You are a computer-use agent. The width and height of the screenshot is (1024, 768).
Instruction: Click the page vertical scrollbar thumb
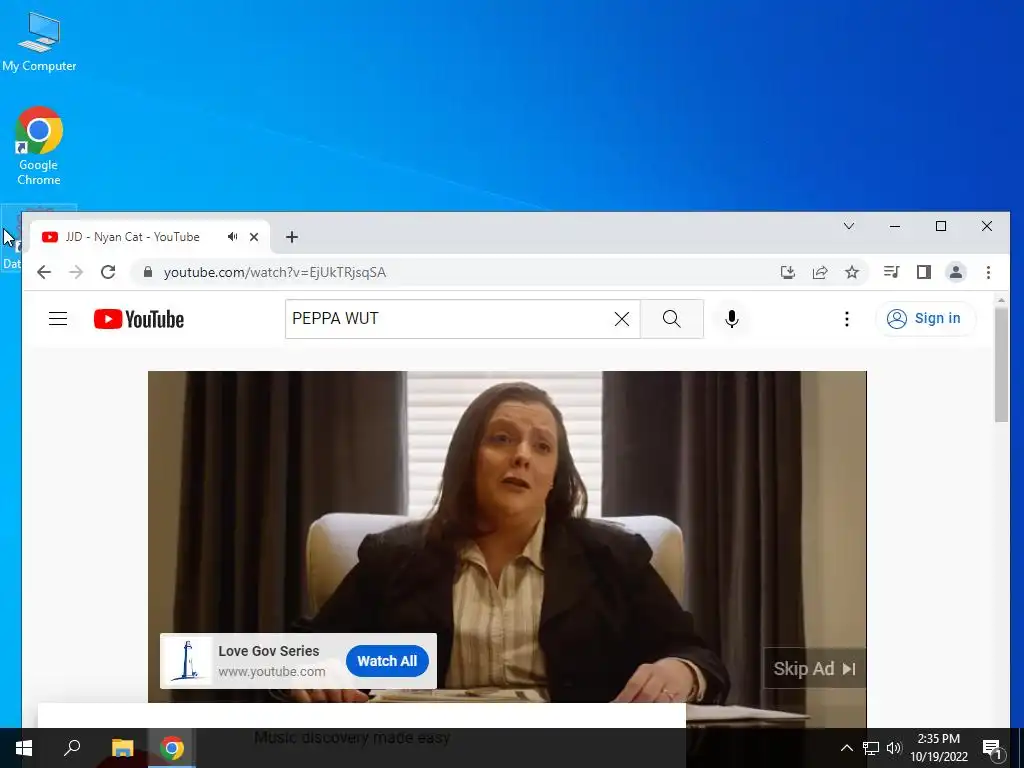click(x=1001, y=364)
